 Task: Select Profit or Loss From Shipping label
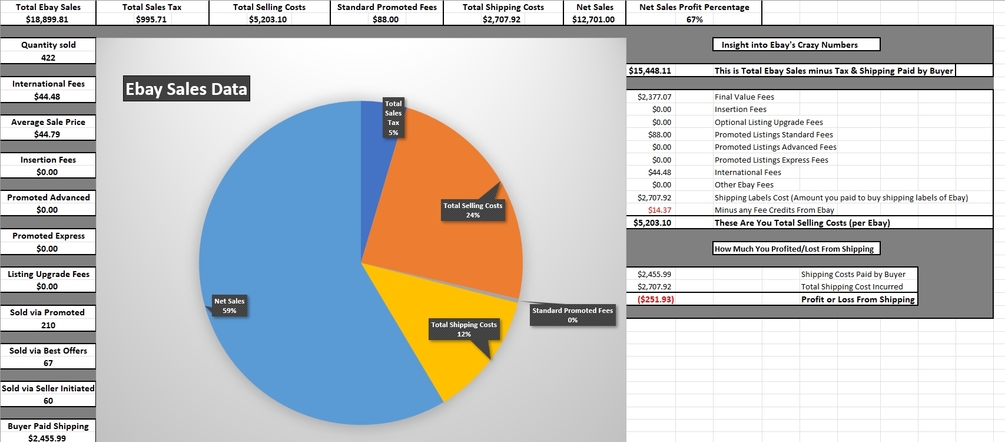(858, 299)
